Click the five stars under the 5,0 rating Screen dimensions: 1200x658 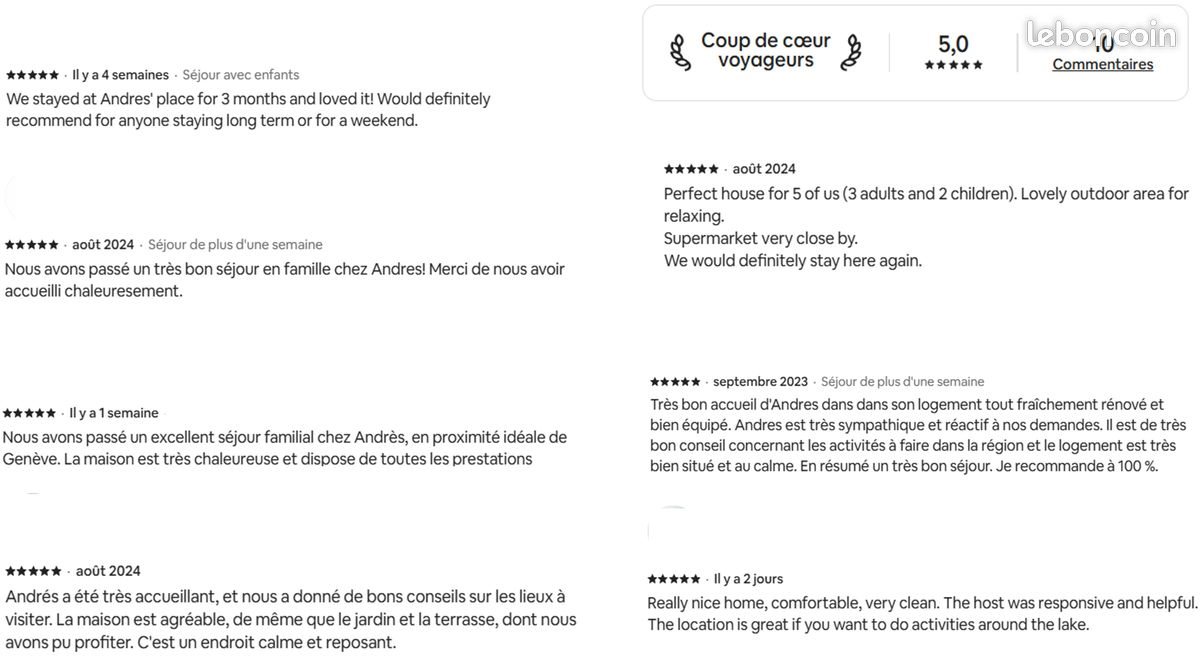tap(953, 65)
